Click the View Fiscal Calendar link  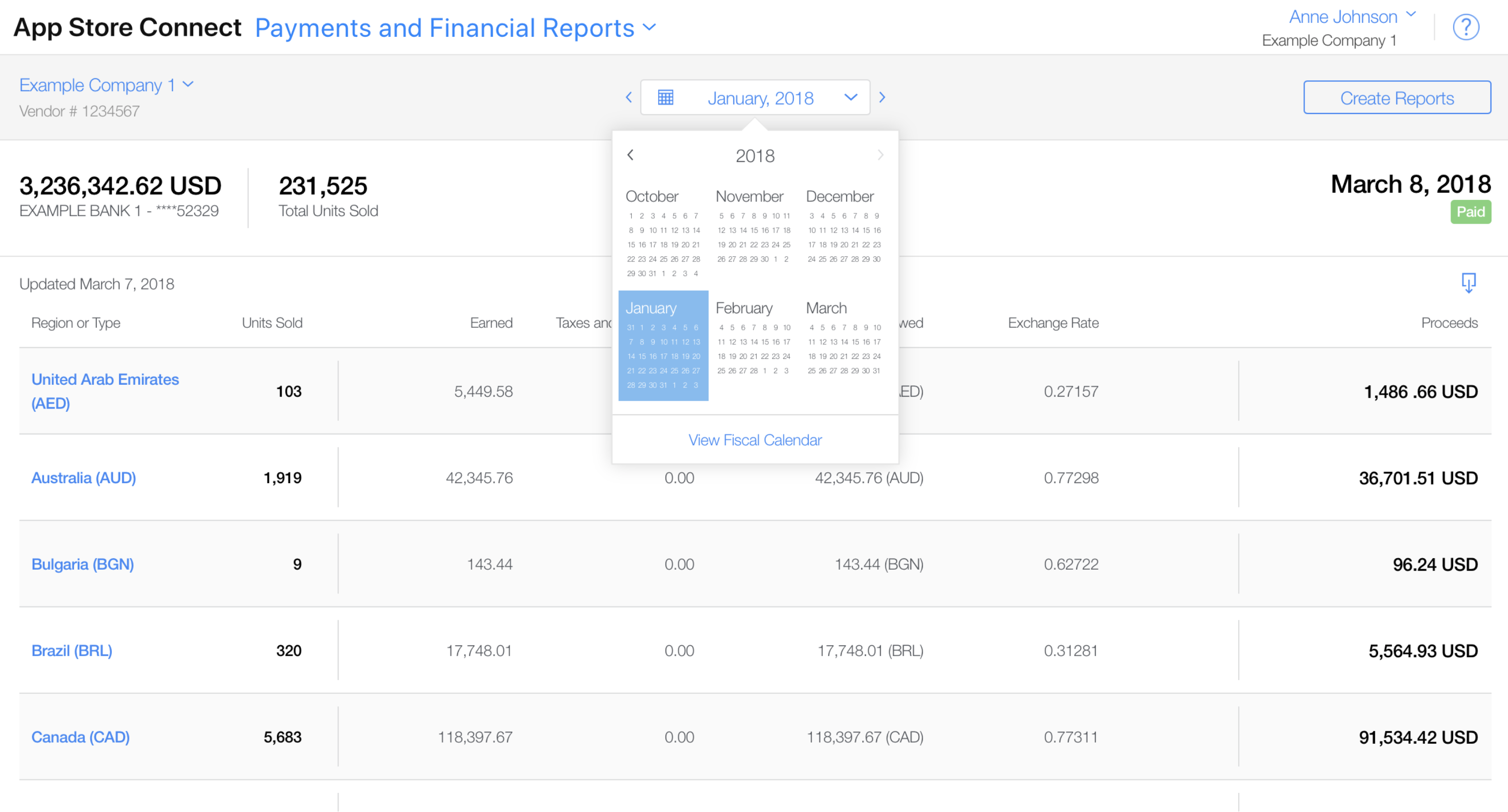755,440
